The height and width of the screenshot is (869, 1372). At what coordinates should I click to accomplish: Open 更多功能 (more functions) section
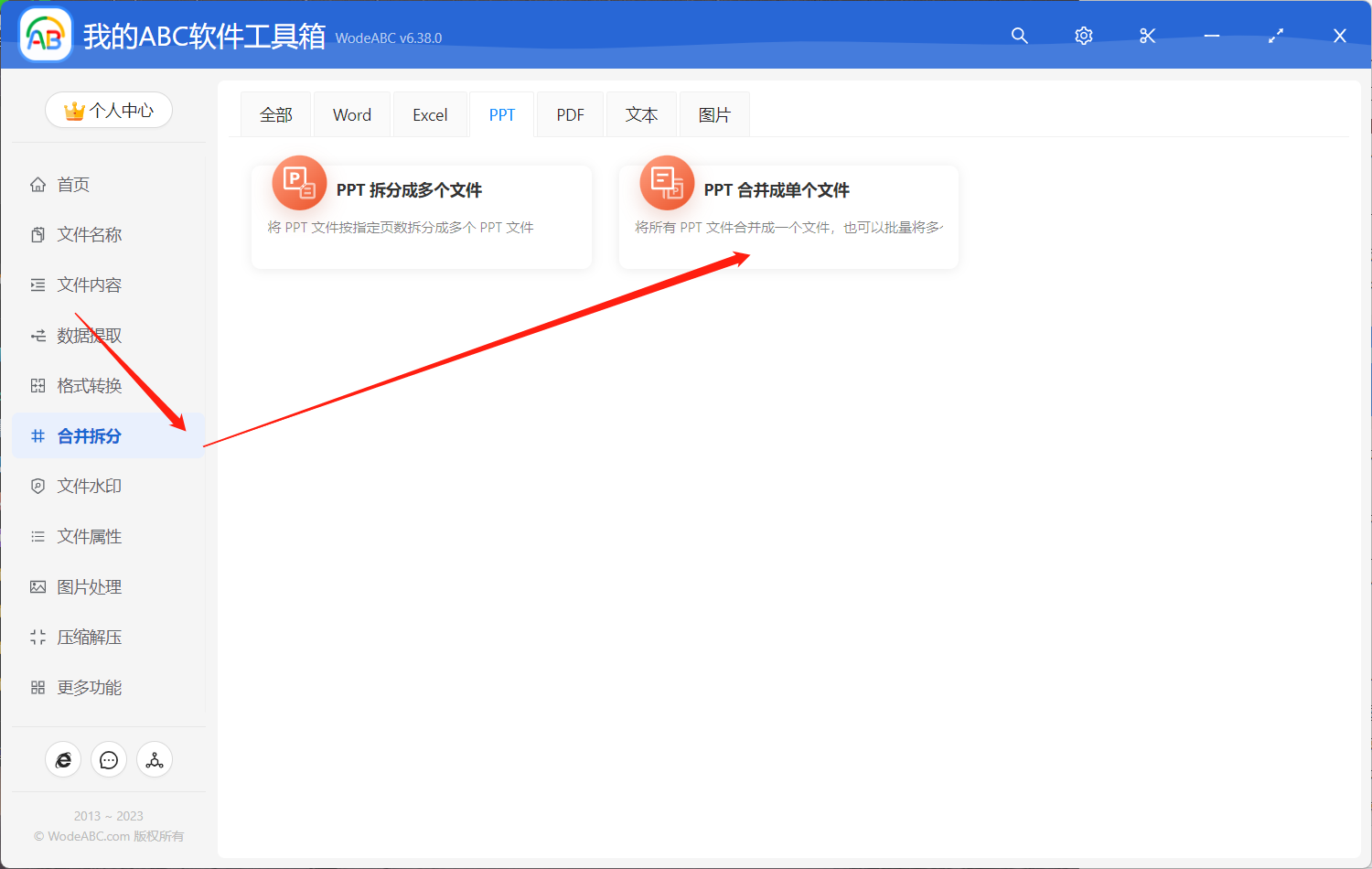(x=88, y=687)
